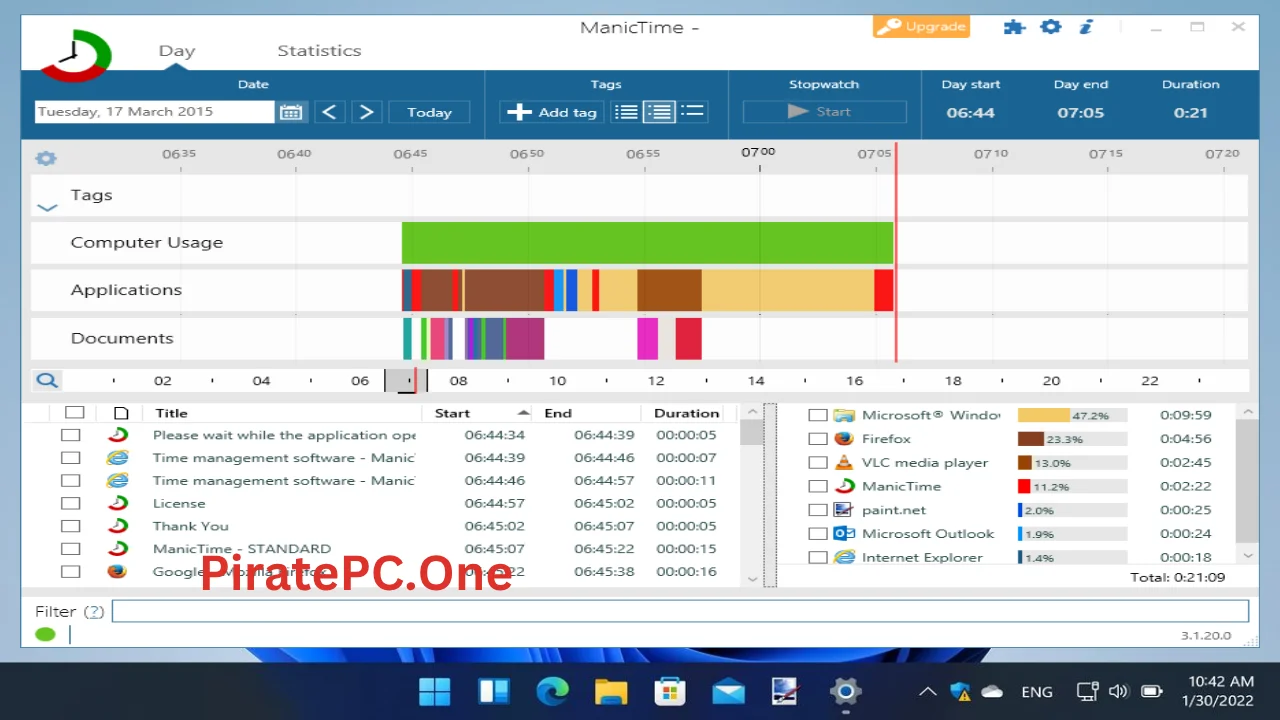Viewport: 1280px width, 720px height.
Task: Click the Microsoft Outlook icon in list
Action: pos(844,533)
